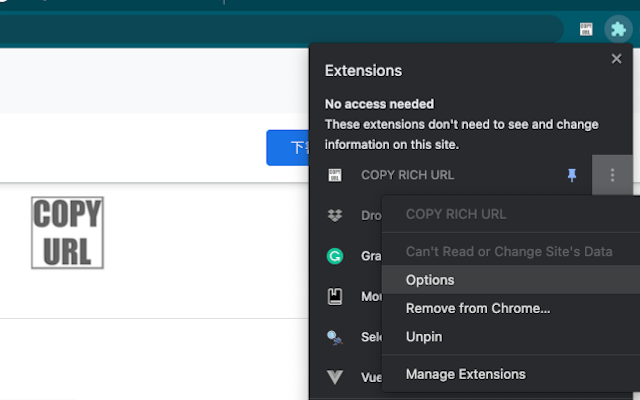Viewport: 640px width, 400px height.
Task: Click the COPY RICH URL extension icon in list
Action: click(335, 175)
